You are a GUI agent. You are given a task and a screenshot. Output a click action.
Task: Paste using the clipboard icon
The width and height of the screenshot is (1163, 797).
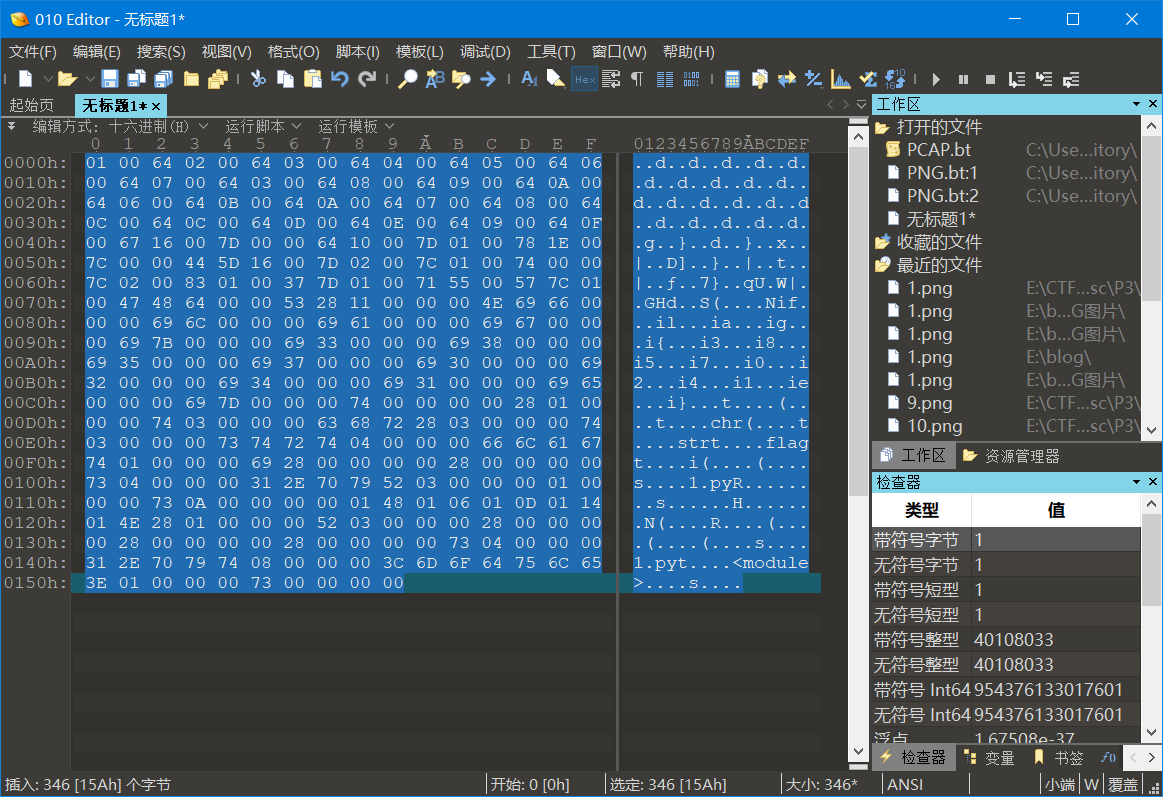312,79
